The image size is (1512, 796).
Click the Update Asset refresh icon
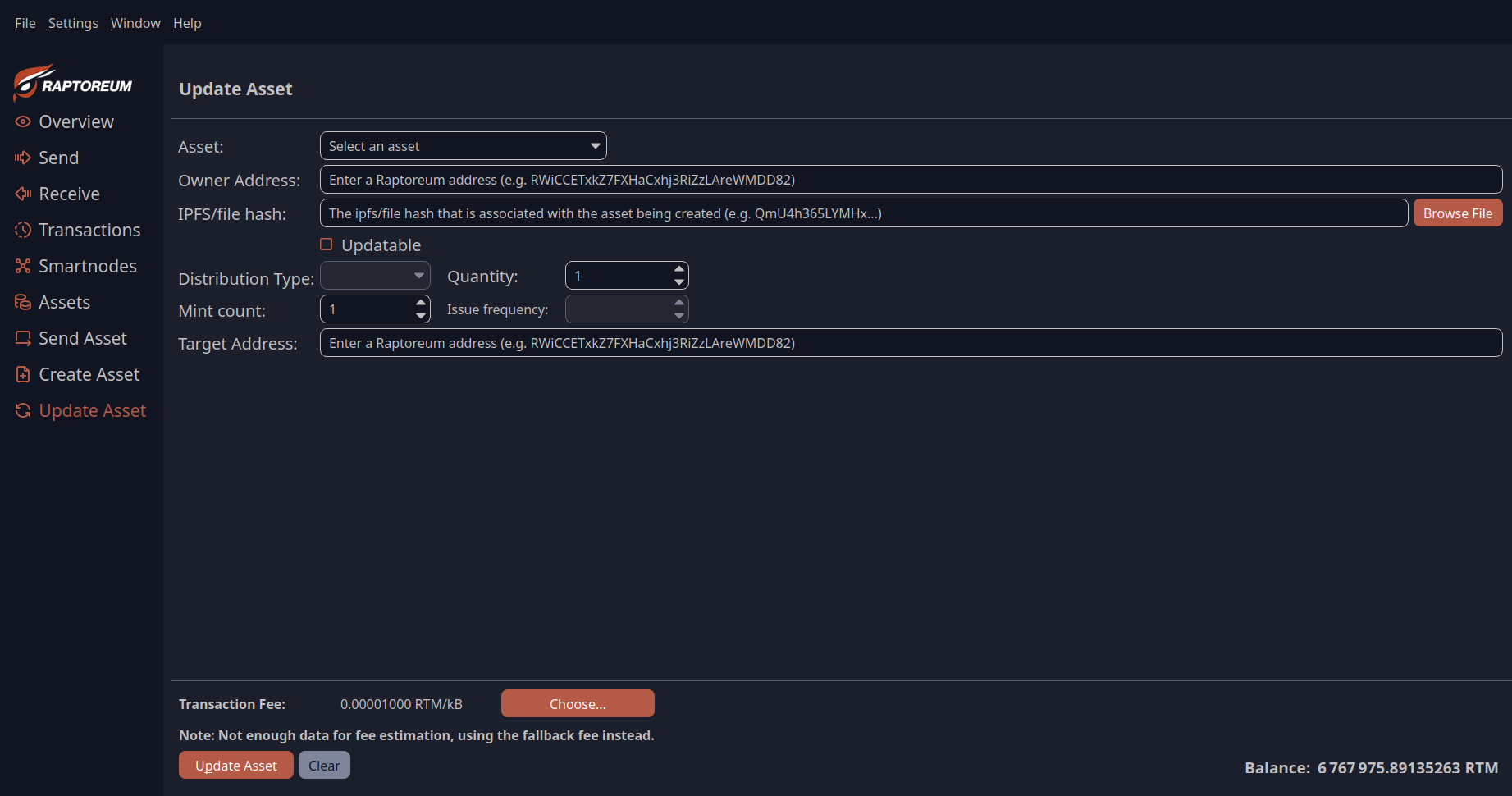coord(23,410)
